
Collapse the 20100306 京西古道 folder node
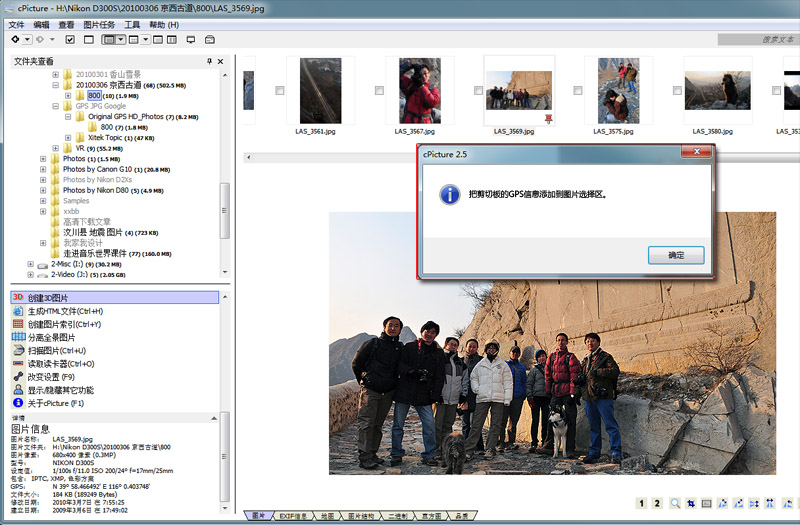(x=54, y=85)
